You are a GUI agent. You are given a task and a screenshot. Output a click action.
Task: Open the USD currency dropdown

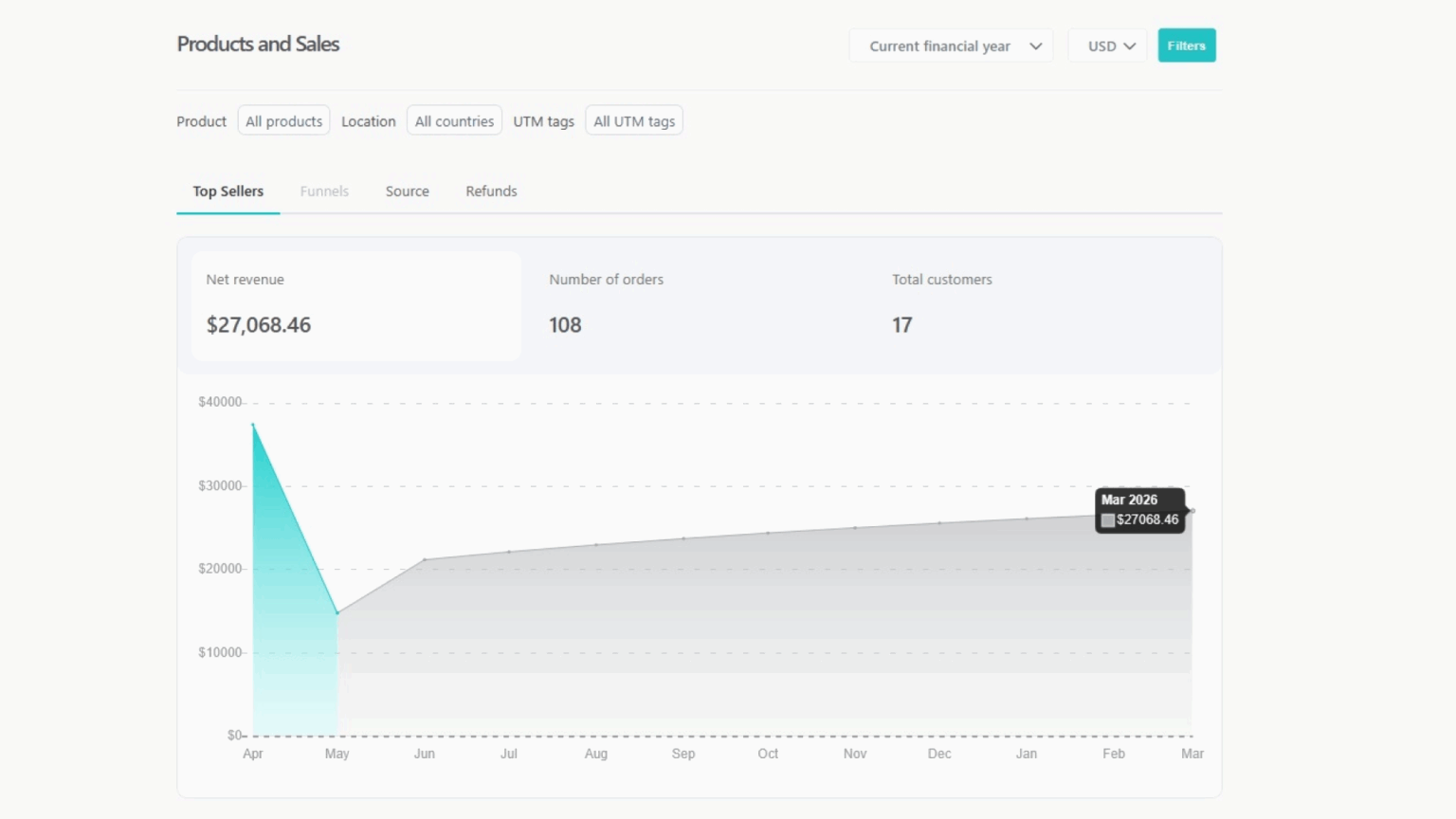pyautogui.click(x=1107, y=45)
